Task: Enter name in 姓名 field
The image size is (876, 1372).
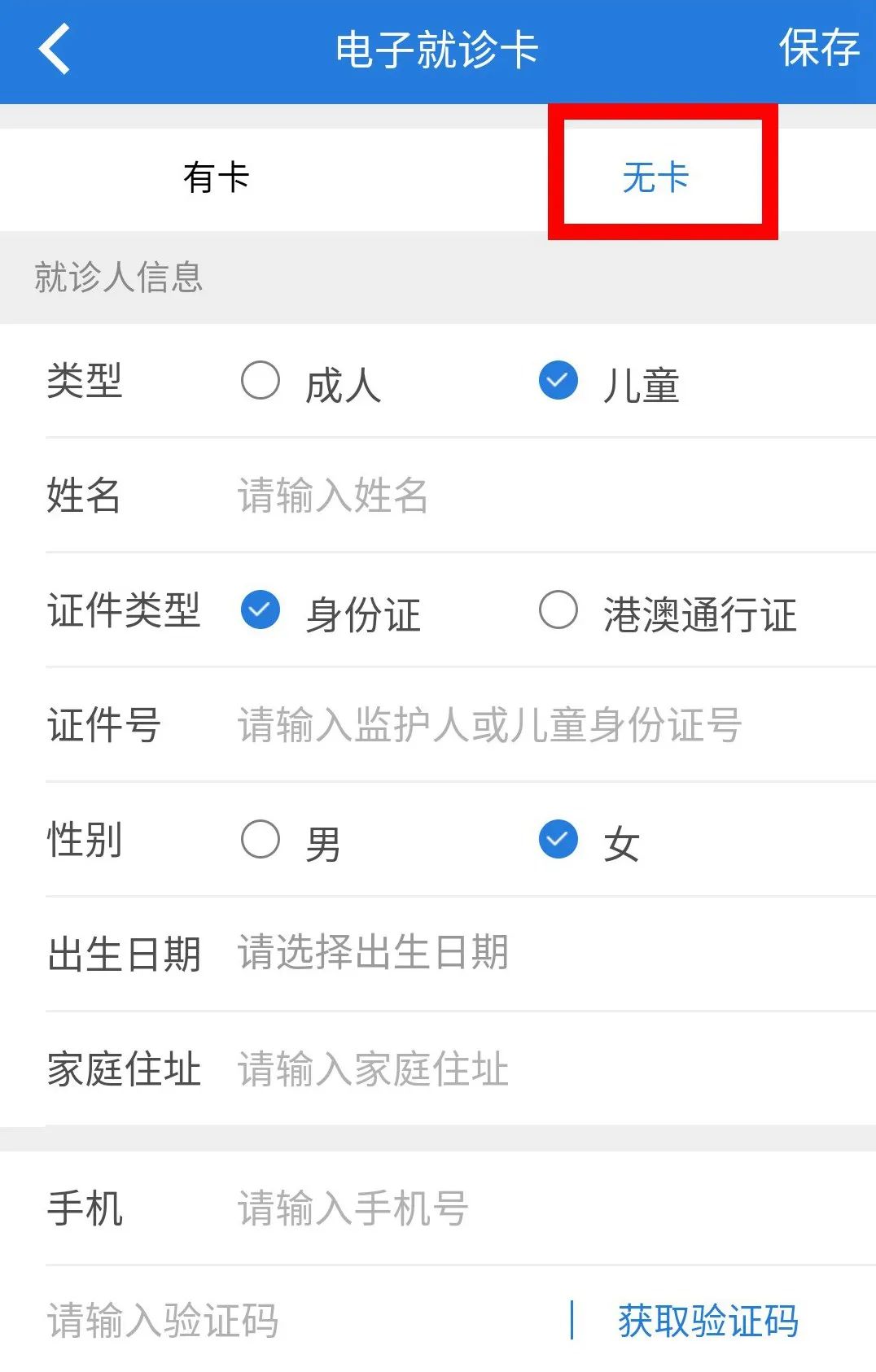Action: (488, 495)
